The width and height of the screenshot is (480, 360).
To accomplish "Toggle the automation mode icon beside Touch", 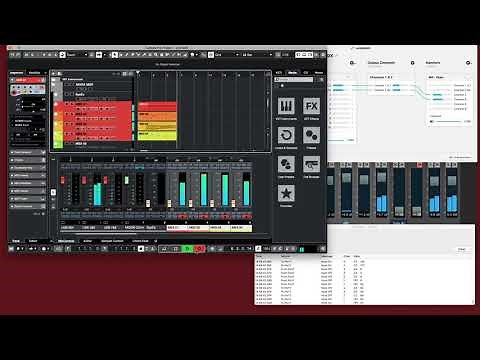I will tap(62, 54).
